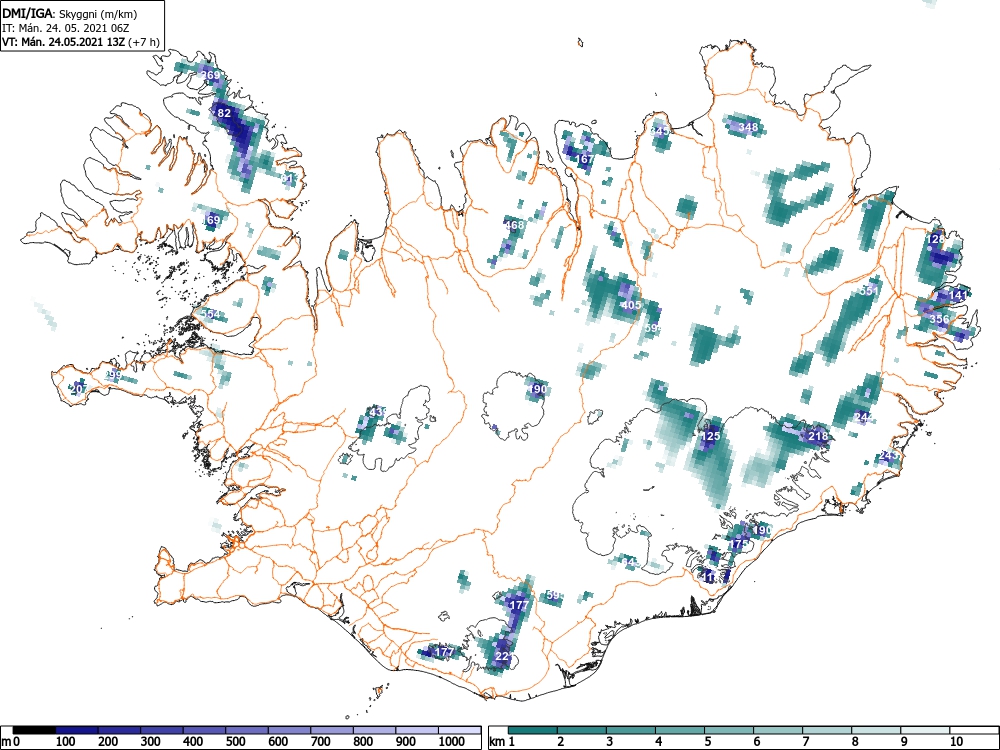Image resolution: width=1000 pixels, height=750 pixels.
Task: Click the '300' tick on the meter legend
Action: (x=151, y=741)
